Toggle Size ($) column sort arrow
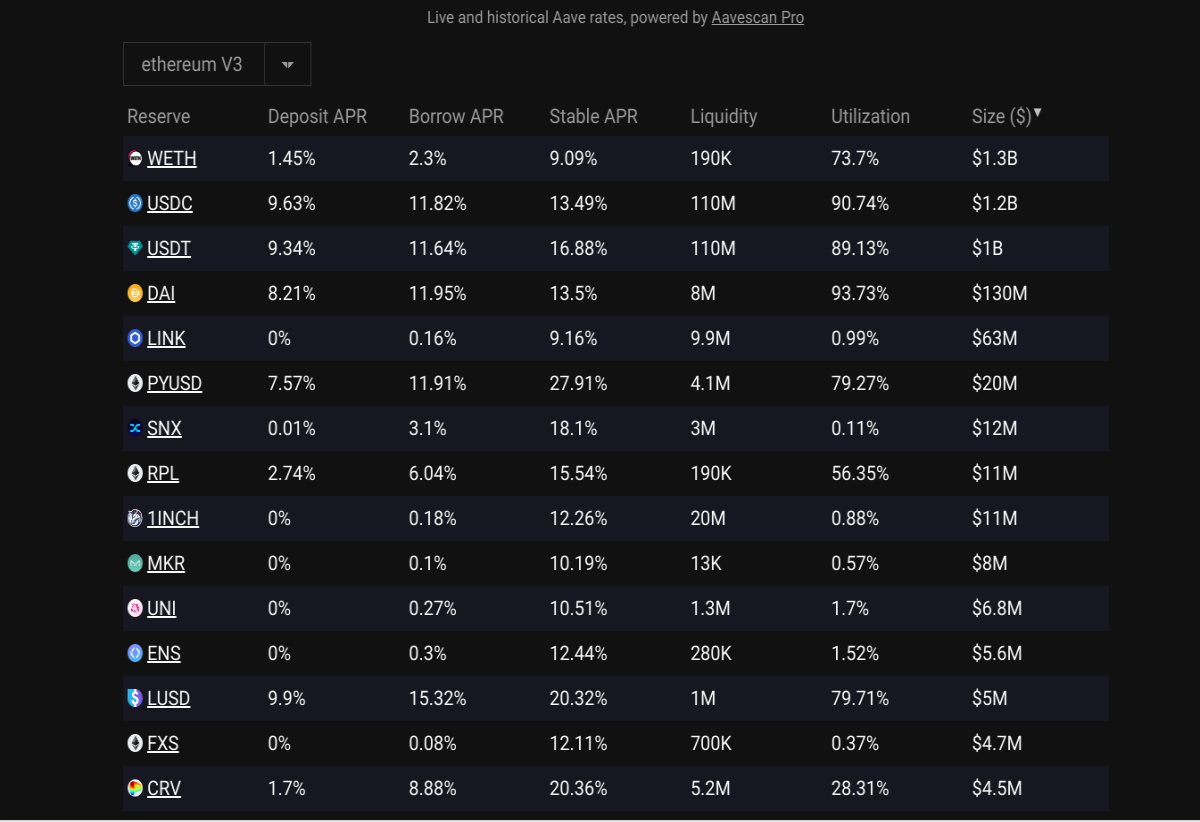1200x822 pixels. [x=1038, y=113]
